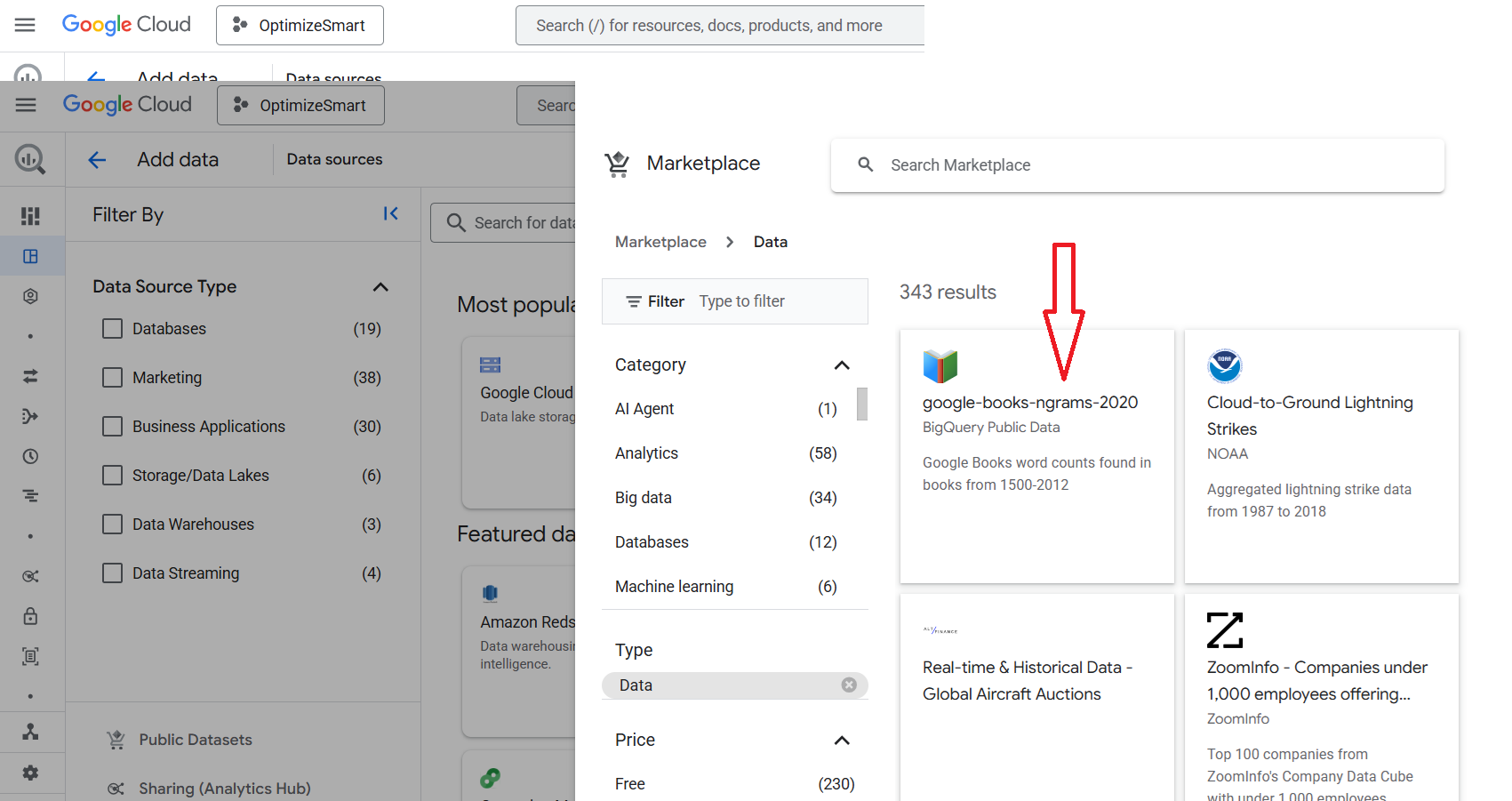Collapse the Filter By panel icon
This screenshot has width=1512, height=801.
(390, 213)
